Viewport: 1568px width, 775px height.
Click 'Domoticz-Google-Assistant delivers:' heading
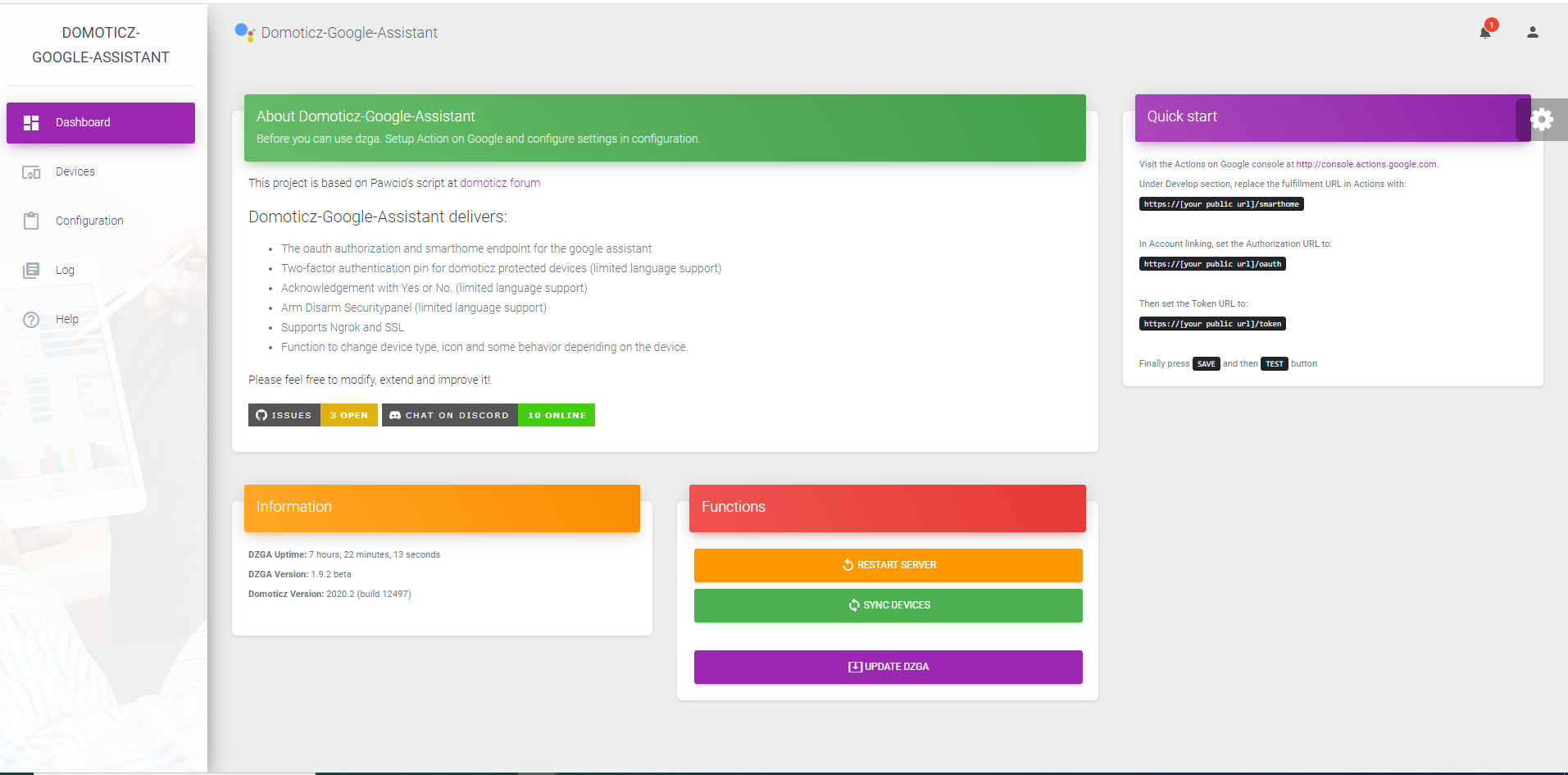coord(378,217)
